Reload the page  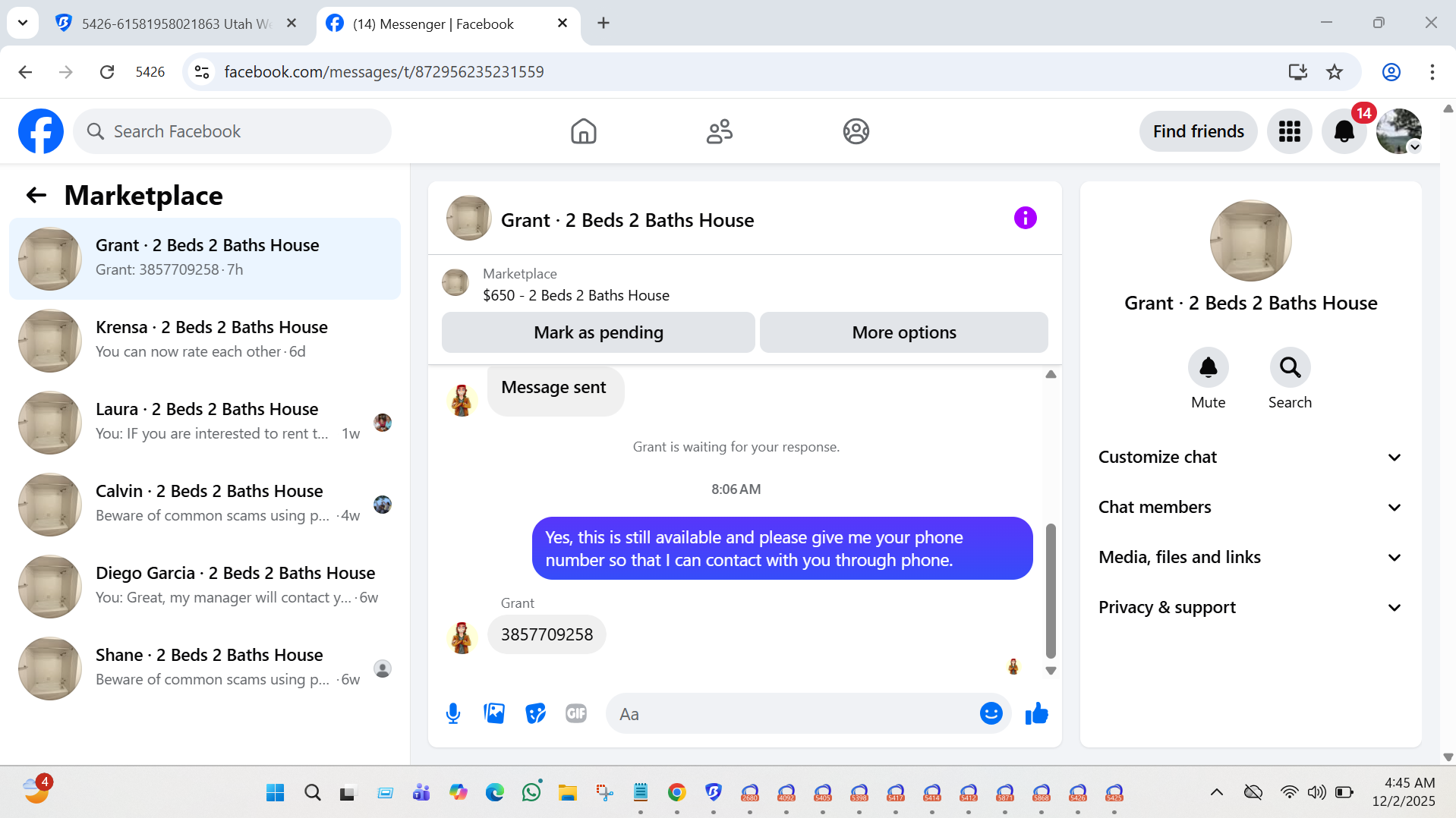point(107,71)
